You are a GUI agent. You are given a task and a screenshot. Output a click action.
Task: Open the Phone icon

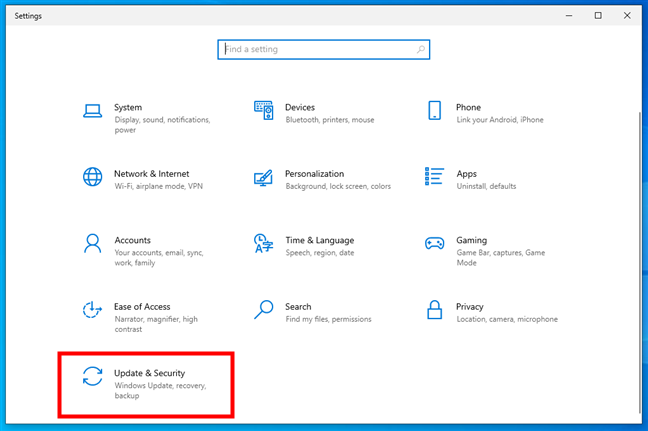coord(434,110)
